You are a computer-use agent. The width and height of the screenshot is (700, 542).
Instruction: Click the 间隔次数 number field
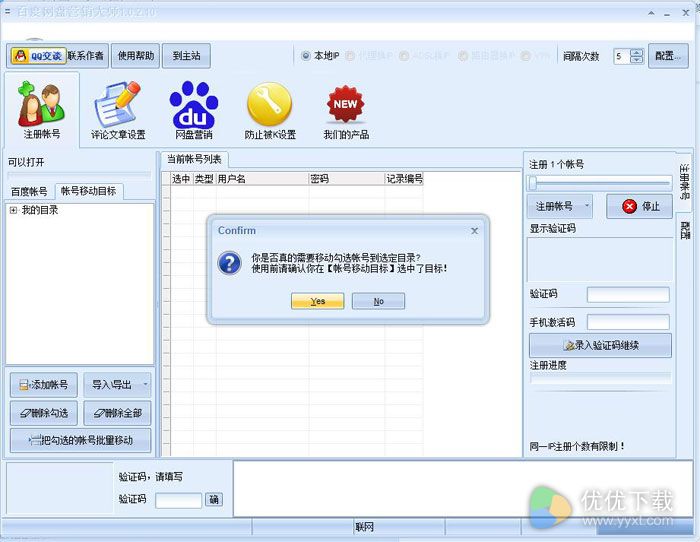622,56
